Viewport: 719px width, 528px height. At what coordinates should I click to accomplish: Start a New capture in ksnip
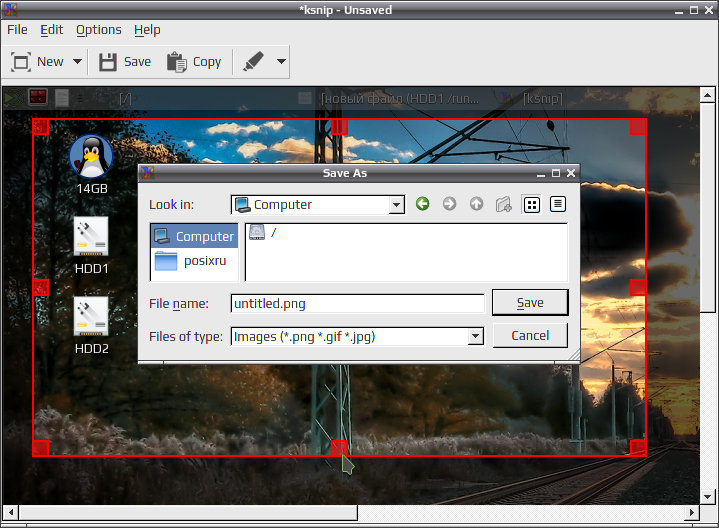pos(37,61)
